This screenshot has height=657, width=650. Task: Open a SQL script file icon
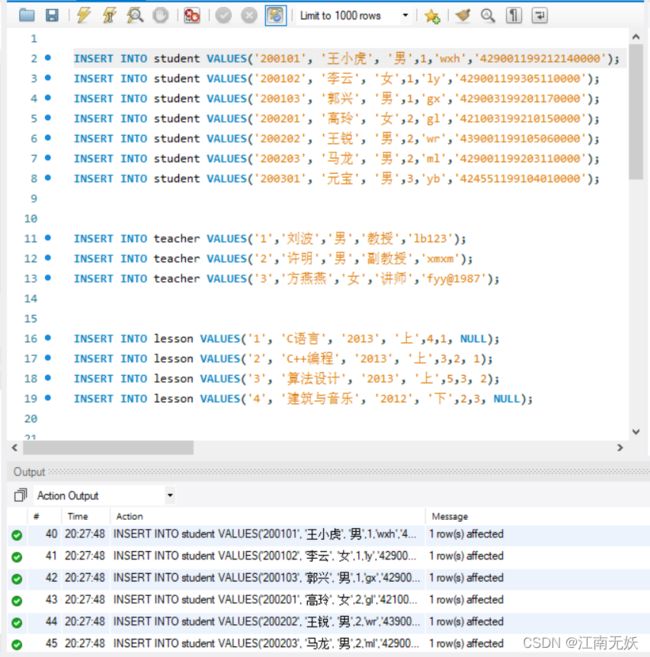[x=27, y=16]
